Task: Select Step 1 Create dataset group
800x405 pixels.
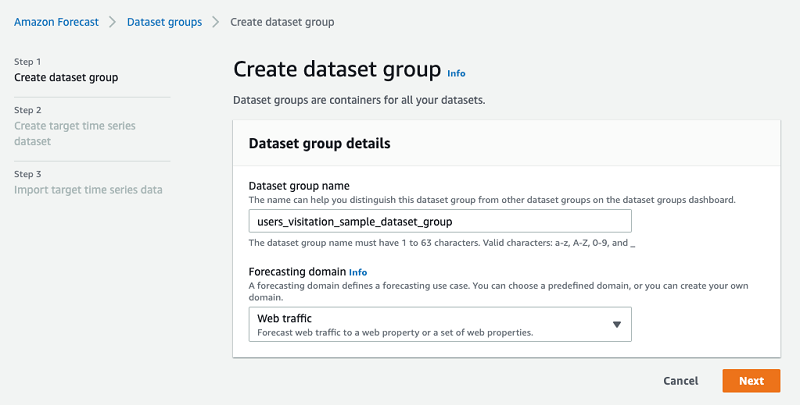Action: click(66, 77)
